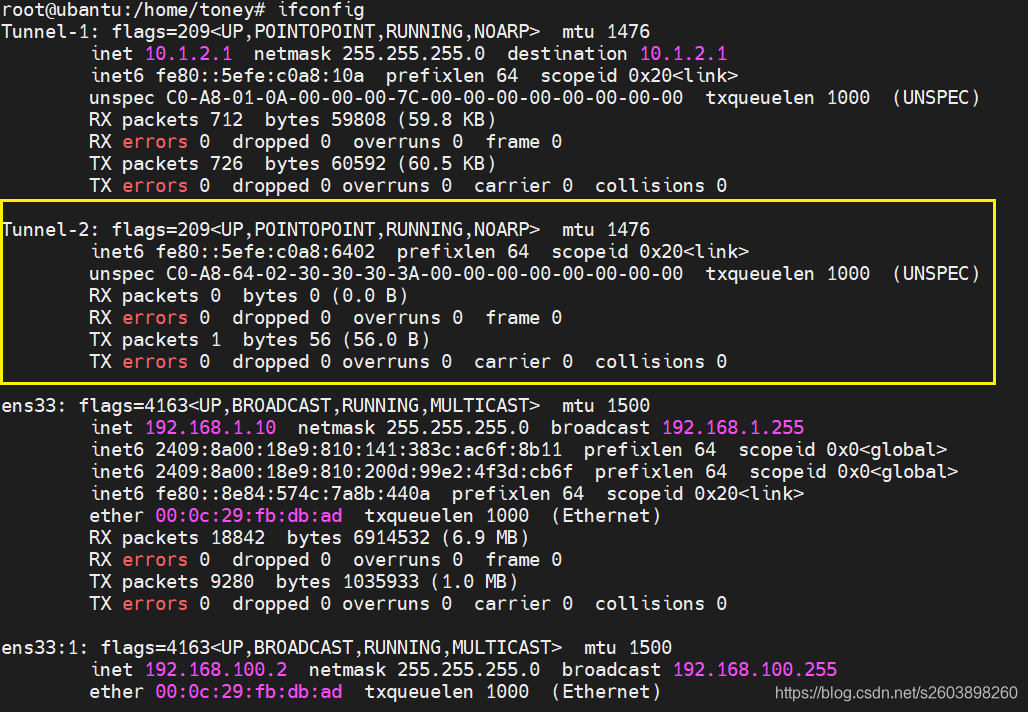Click 'bytes 0 (0.0 B)' in Tunnel-2
The width and height of the screenshot is (1028, 712).
coord(325,296)
